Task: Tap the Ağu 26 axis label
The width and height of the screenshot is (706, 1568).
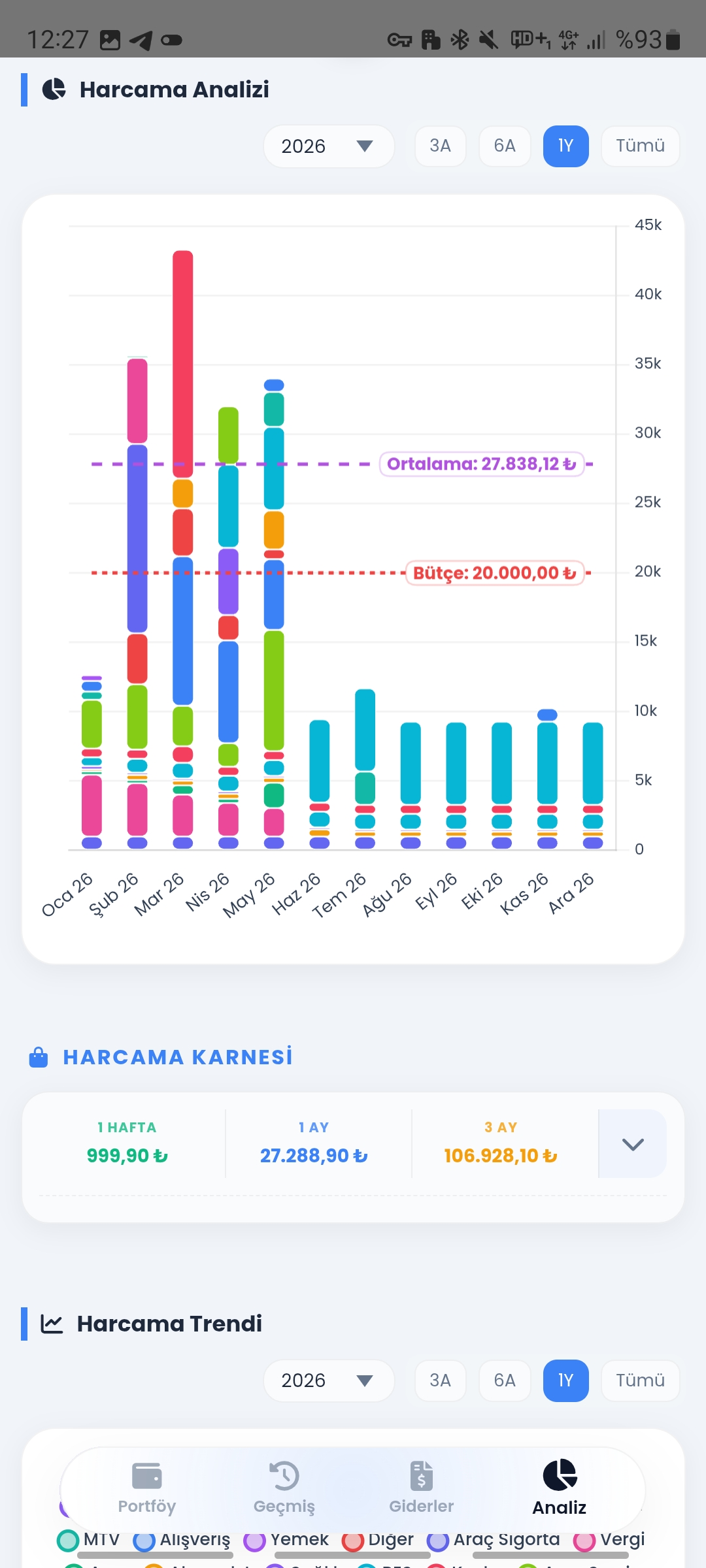Action: point(387,894)
